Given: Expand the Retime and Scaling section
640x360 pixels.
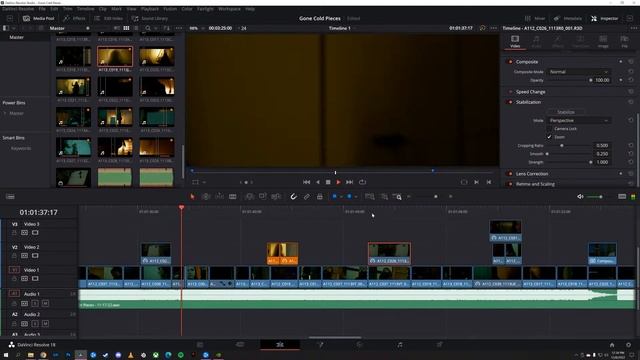Looking at the screenshot, I should click(535, 184).
